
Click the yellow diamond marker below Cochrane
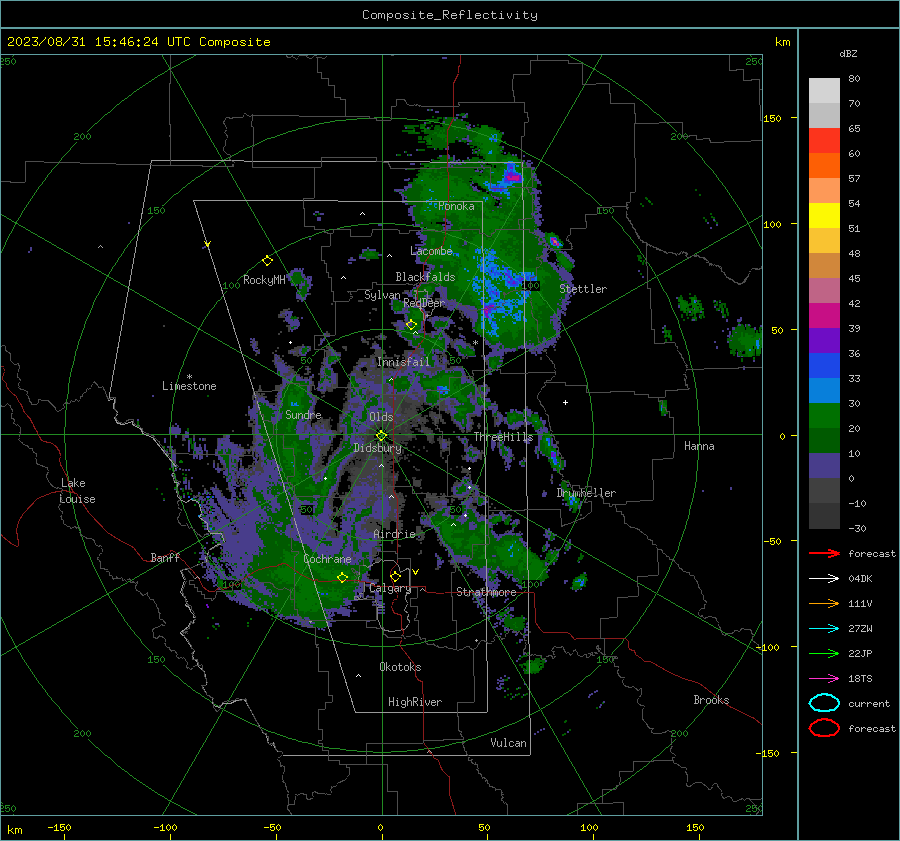pyautogui.click(x=343, y=577)
